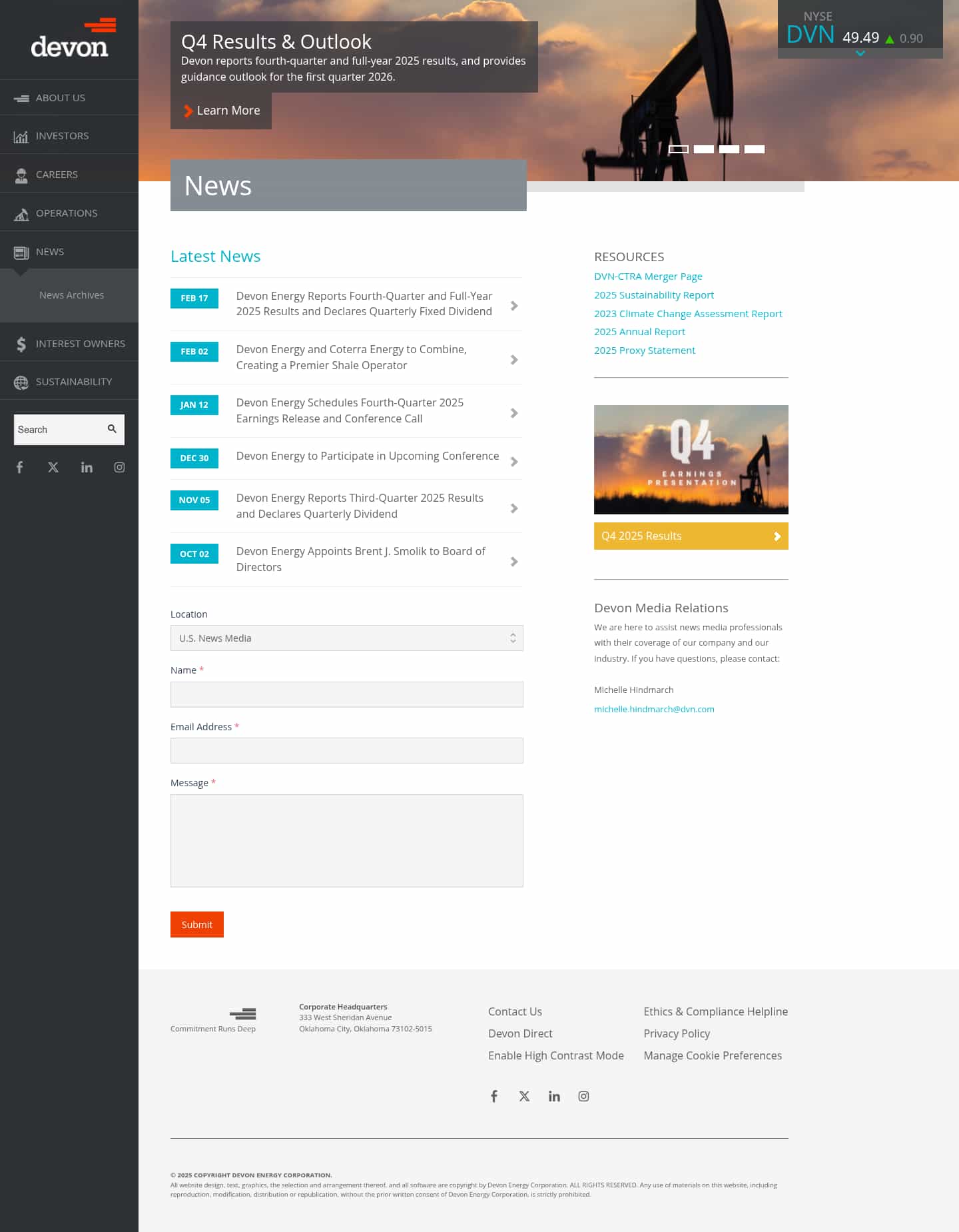This screenshot has width=959, height=1232.
Task: Open the DVN-CTRA Merger Page link
Action: [x=648, y=277]
